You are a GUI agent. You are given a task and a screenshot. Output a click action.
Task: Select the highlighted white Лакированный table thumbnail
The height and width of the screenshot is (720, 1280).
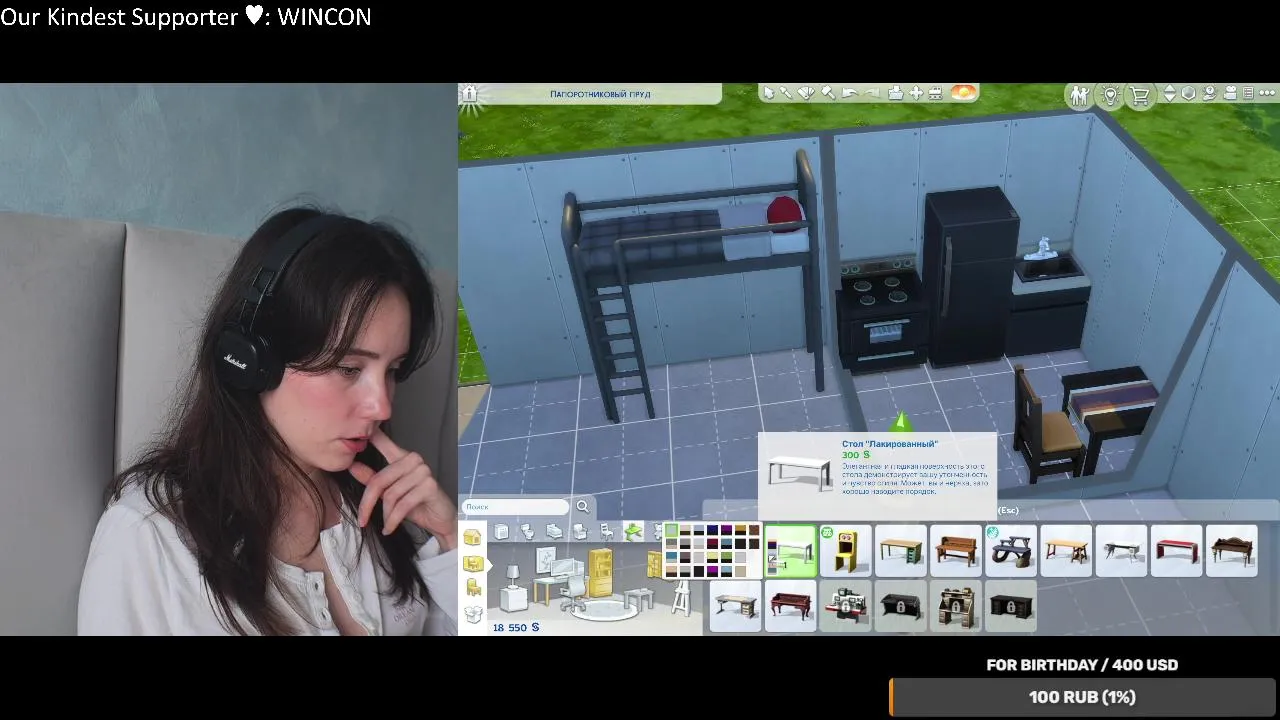pyautogui.click(x=791, y=552)
